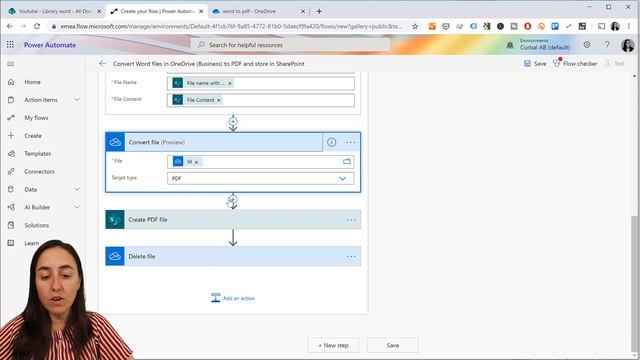Image resolution: width=640 pixels, height=360 pixels.
Task: Open Create PDF file ellipsis menu
Action: pyautogui.click(x=351, y=220)
